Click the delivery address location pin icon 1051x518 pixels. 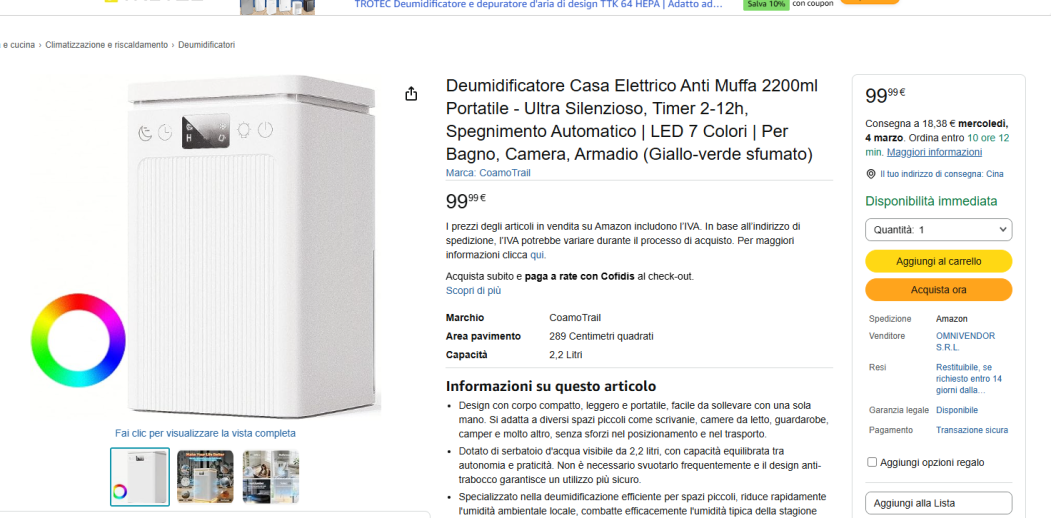pyautogui.click(x=871, y=174)
